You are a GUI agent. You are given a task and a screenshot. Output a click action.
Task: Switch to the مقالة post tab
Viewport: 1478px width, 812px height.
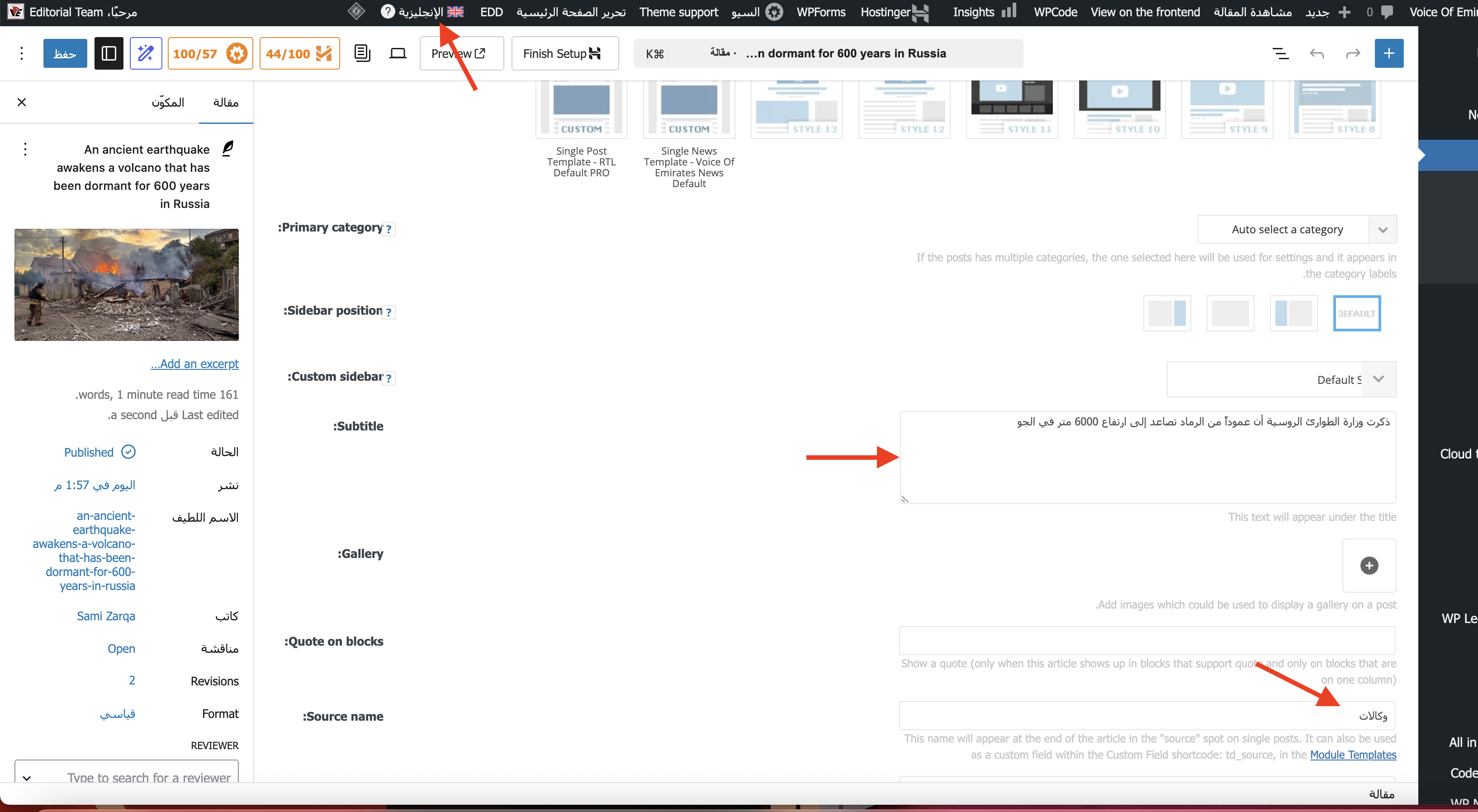(x=226, y=102)
